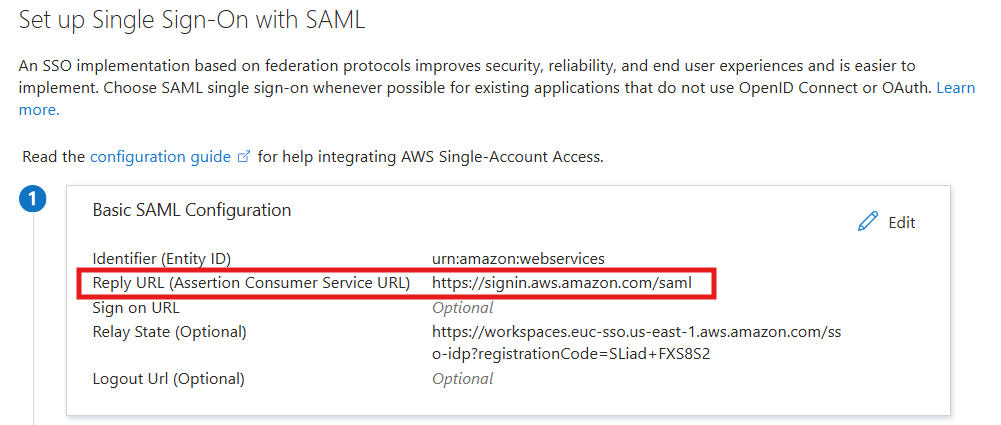Select the signin.aws.amazon.com/saml reply URL value

tap(561, 283)
